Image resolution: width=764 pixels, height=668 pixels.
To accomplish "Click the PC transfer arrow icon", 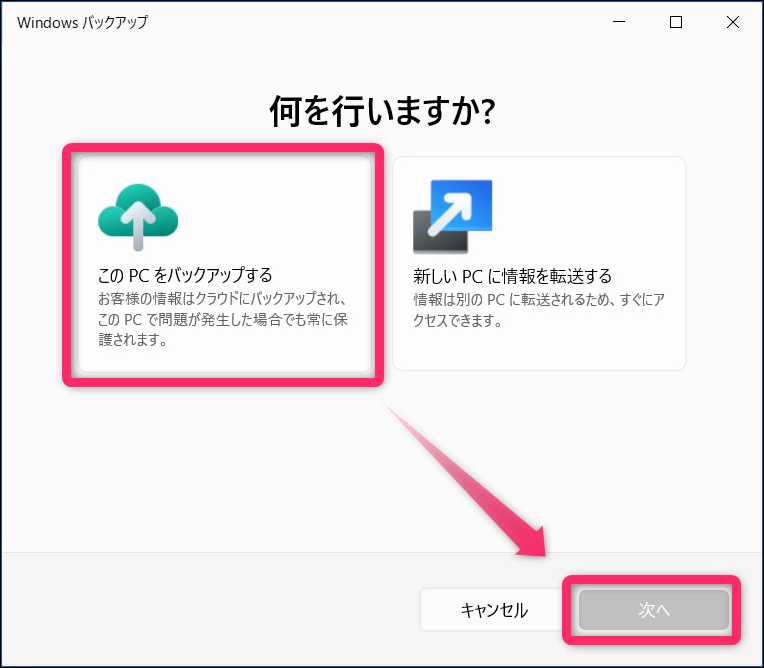I will click(x=452, y=217).
